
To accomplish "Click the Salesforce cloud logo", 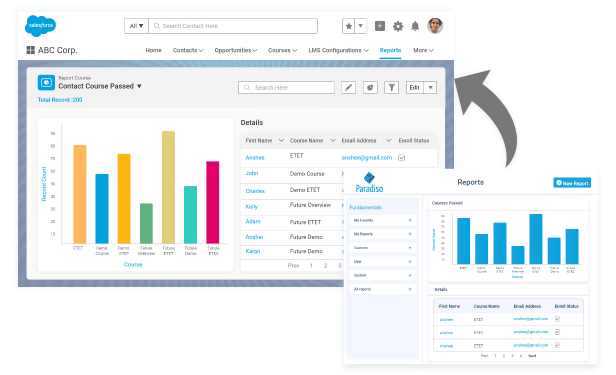I will 40,26.
